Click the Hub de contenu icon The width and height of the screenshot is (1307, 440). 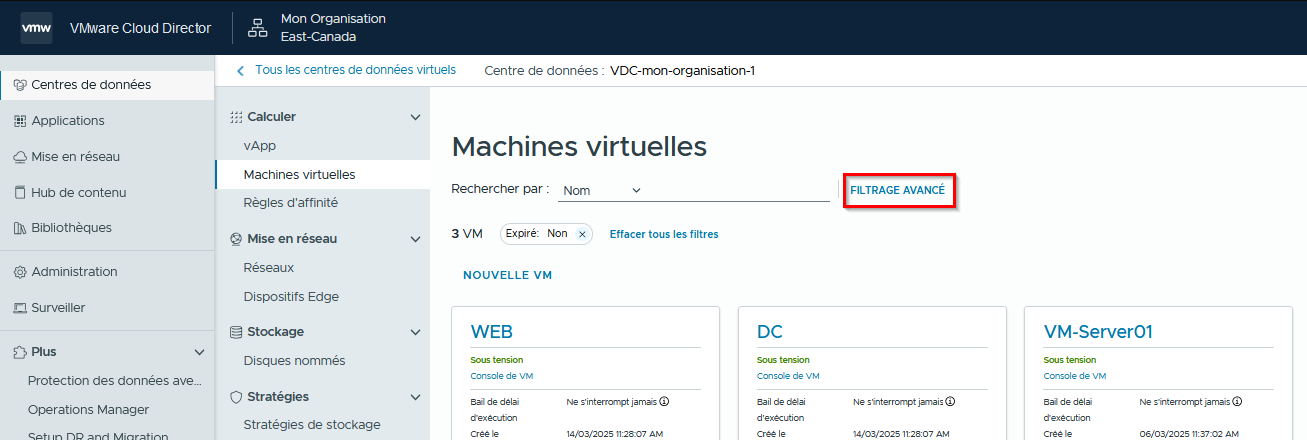[x=20, y=193]
